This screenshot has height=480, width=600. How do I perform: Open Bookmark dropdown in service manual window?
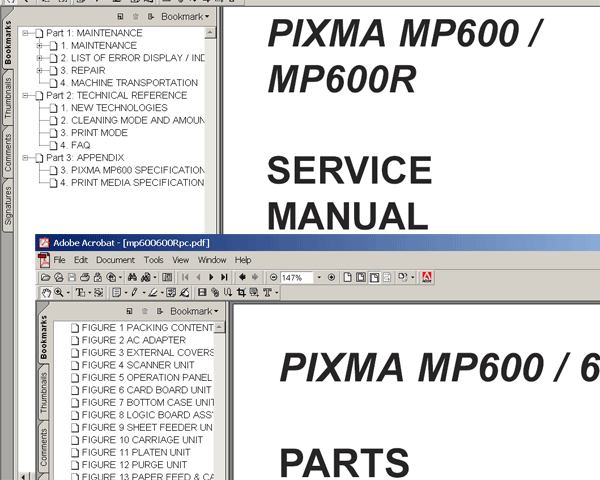[185, 16]
